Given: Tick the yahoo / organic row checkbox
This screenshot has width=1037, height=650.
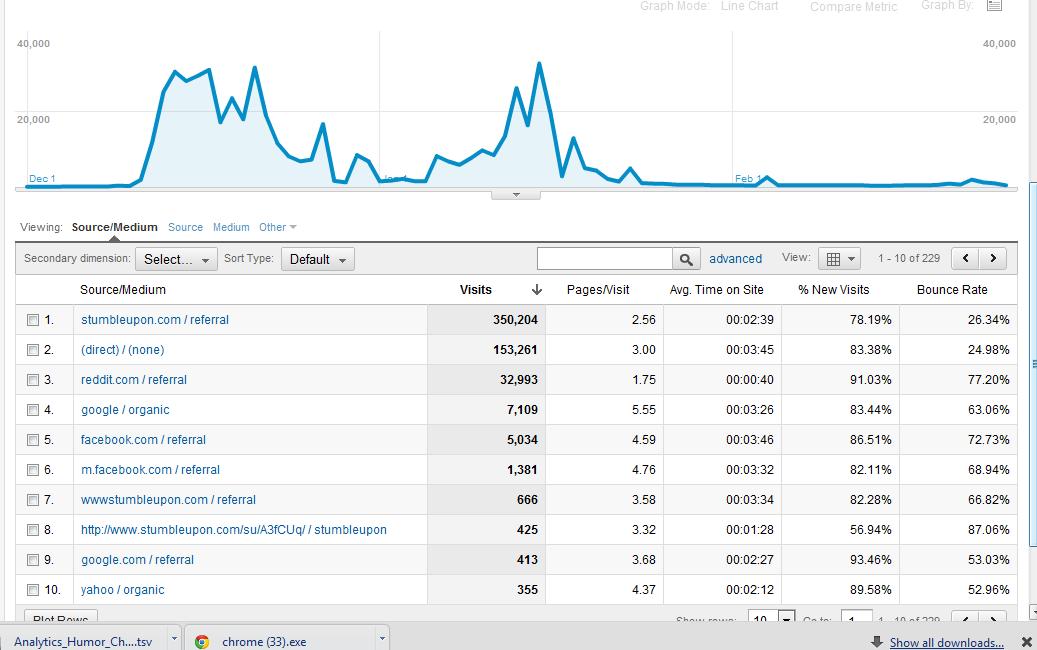Looking at the screenshot, I should 33,590.
